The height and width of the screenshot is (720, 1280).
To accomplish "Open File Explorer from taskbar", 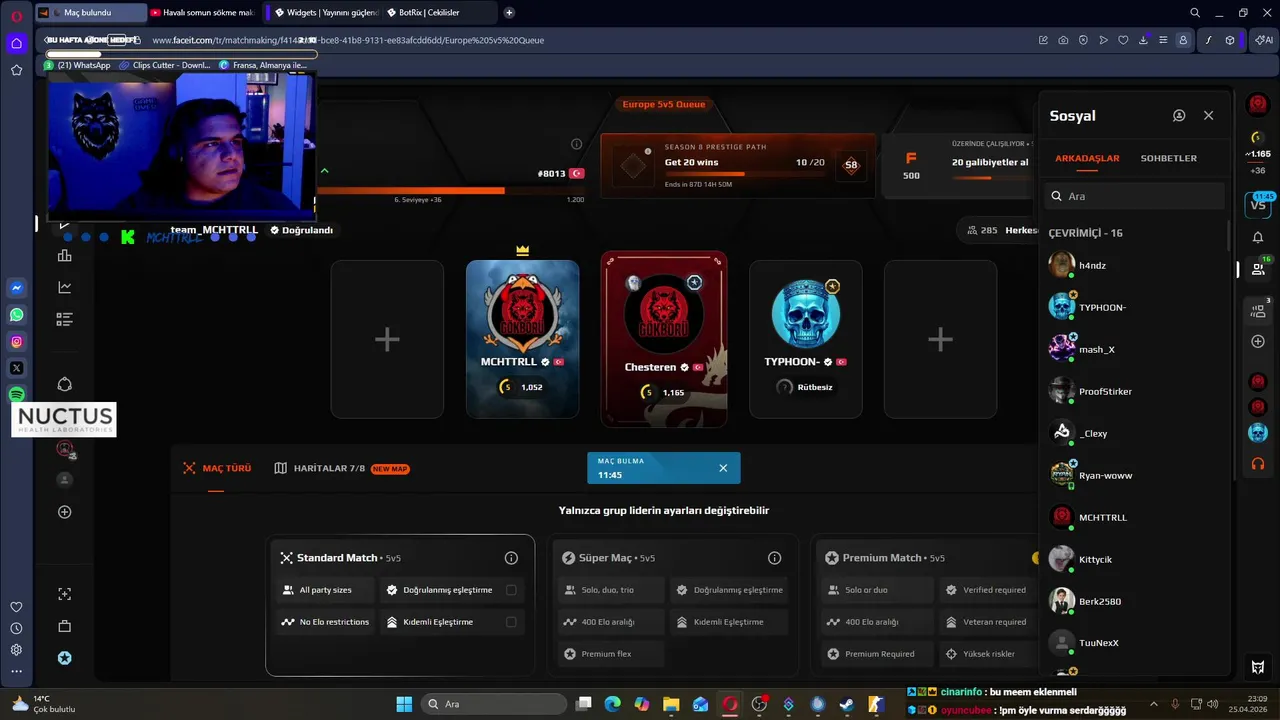I will 671,704.
